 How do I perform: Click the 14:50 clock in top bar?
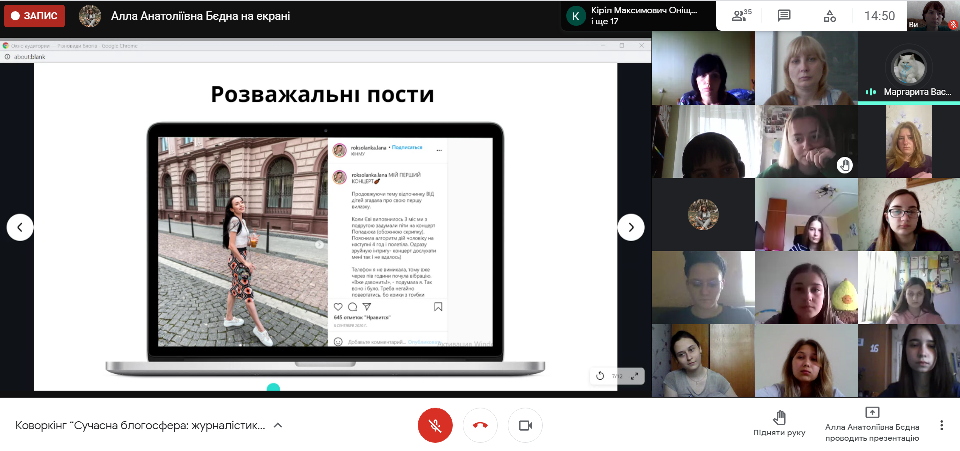pos(879,17)
